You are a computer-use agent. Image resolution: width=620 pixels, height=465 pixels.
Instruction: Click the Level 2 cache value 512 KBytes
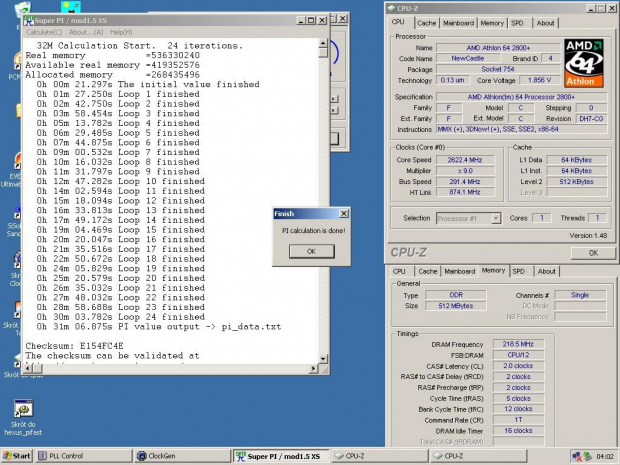coord(577,181)
